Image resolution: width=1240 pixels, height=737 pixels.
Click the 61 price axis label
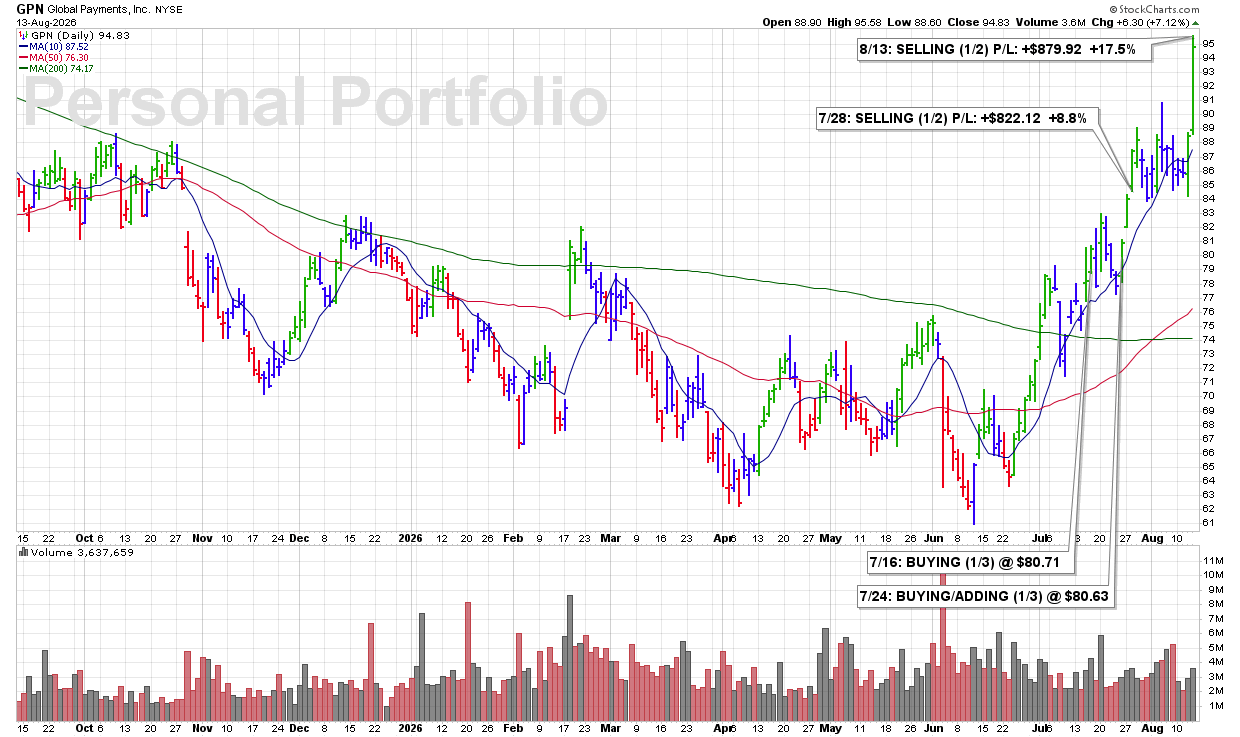point(1209,523)
